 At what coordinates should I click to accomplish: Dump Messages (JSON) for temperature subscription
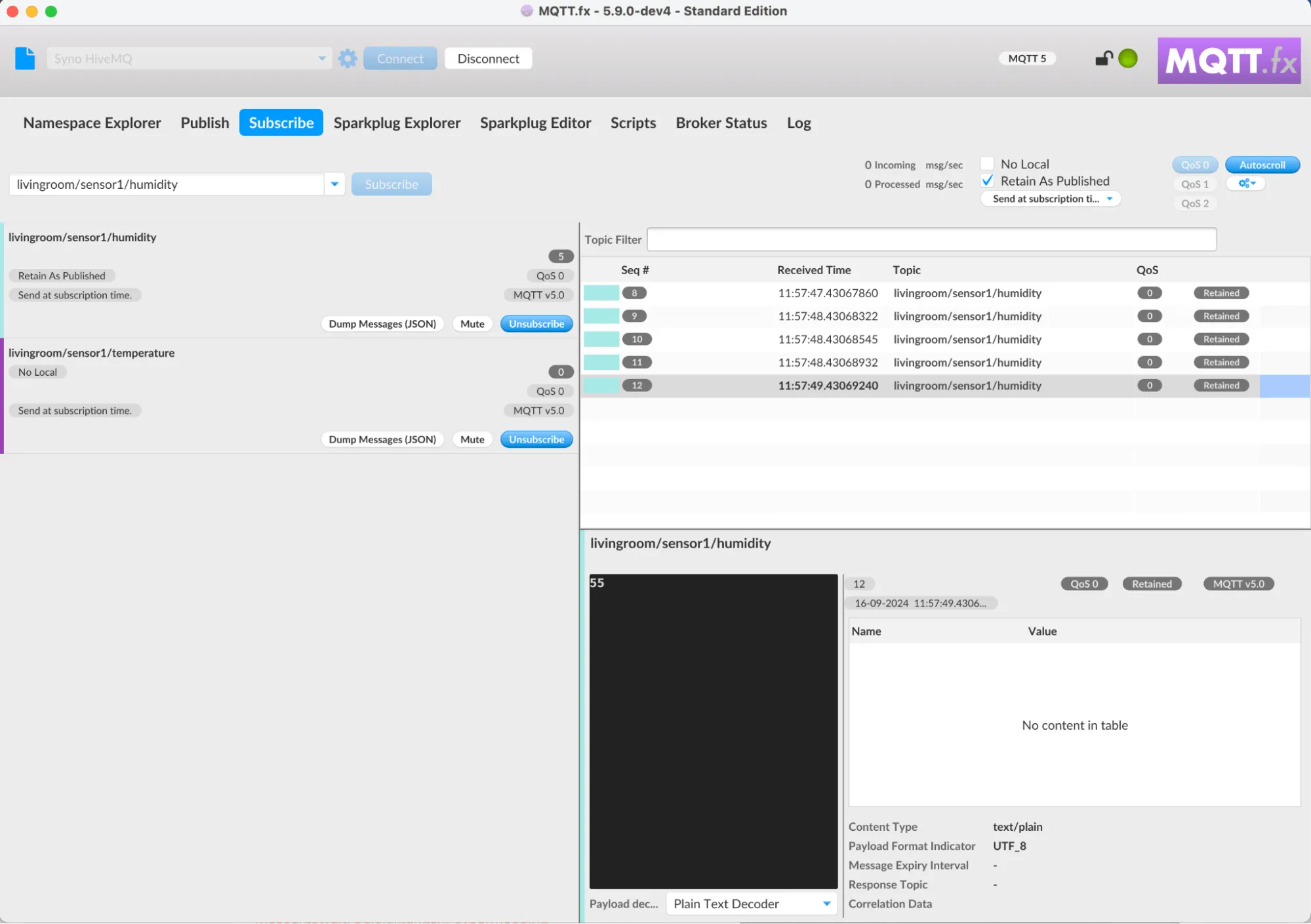(x=382, y=439)
